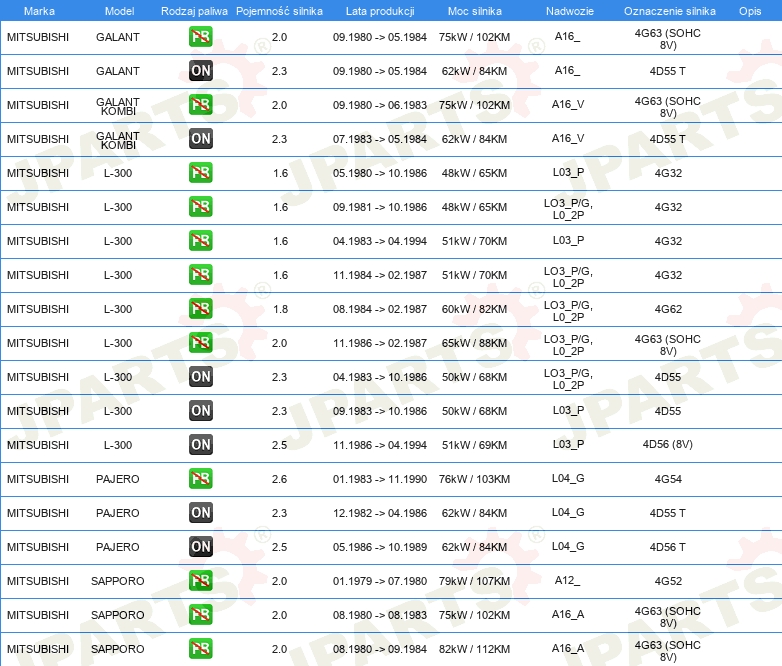Select engine code 4D56 (8V)

tap(667, 444)
